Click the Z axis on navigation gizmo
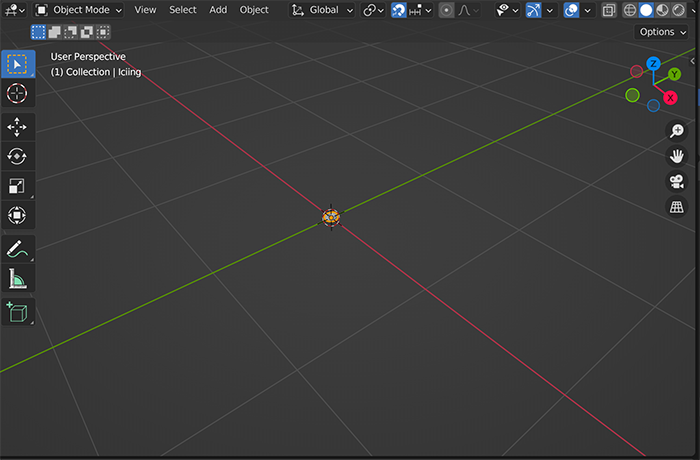Image resolution: width=700 pixels, height=460 pixels. click(653, 63)
